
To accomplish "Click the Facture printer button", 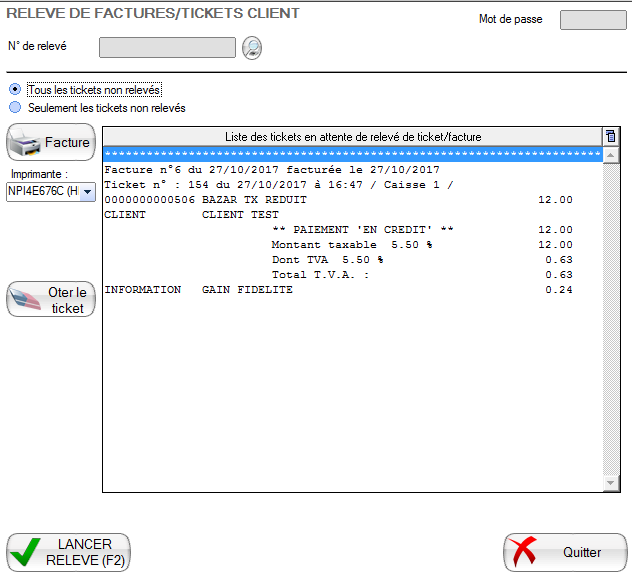I will click(51, 143).
